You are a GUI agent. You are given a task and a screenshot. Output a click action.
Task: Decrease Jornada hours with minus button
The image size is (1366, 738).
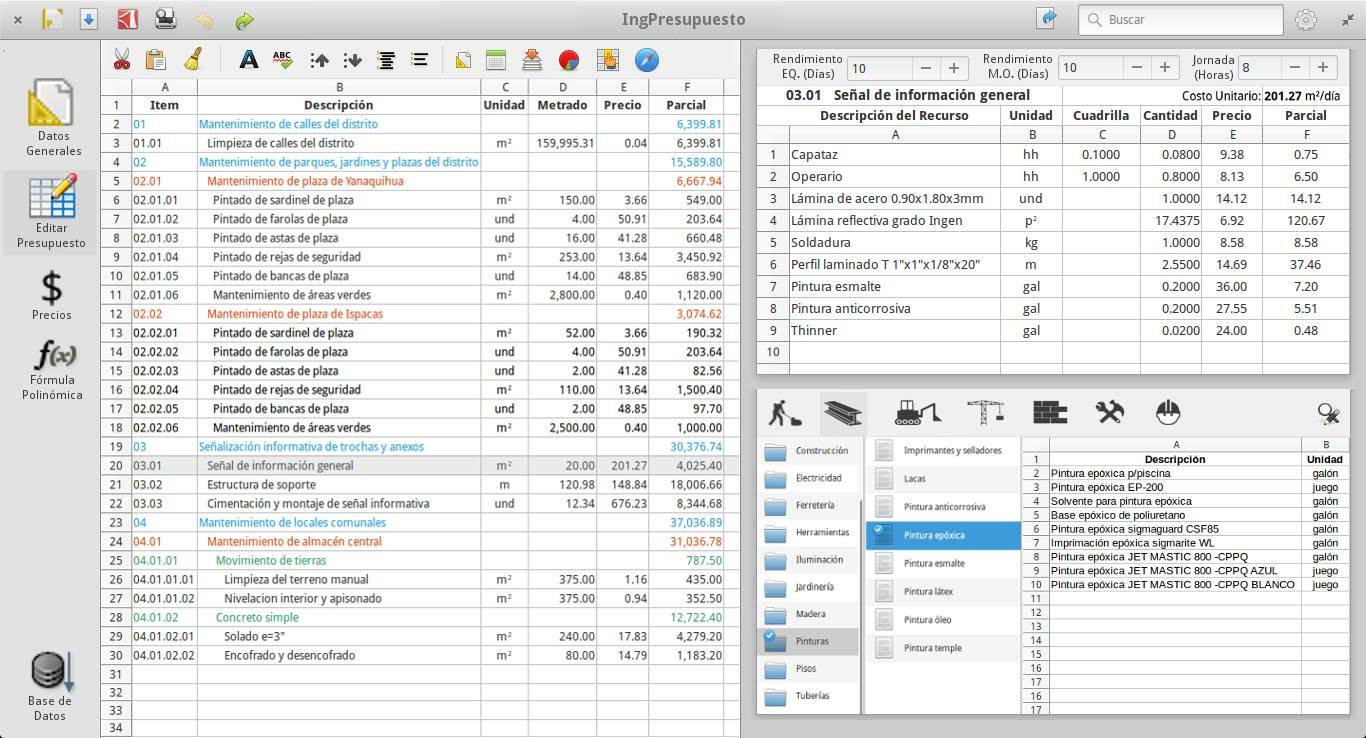pos(1295,68)
